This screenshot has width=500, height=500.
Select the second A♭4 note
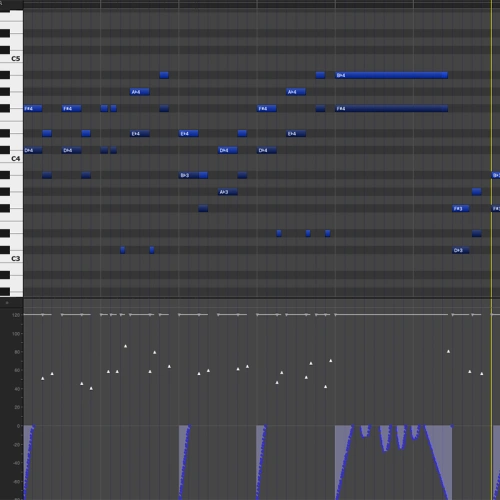pos(296,92)
